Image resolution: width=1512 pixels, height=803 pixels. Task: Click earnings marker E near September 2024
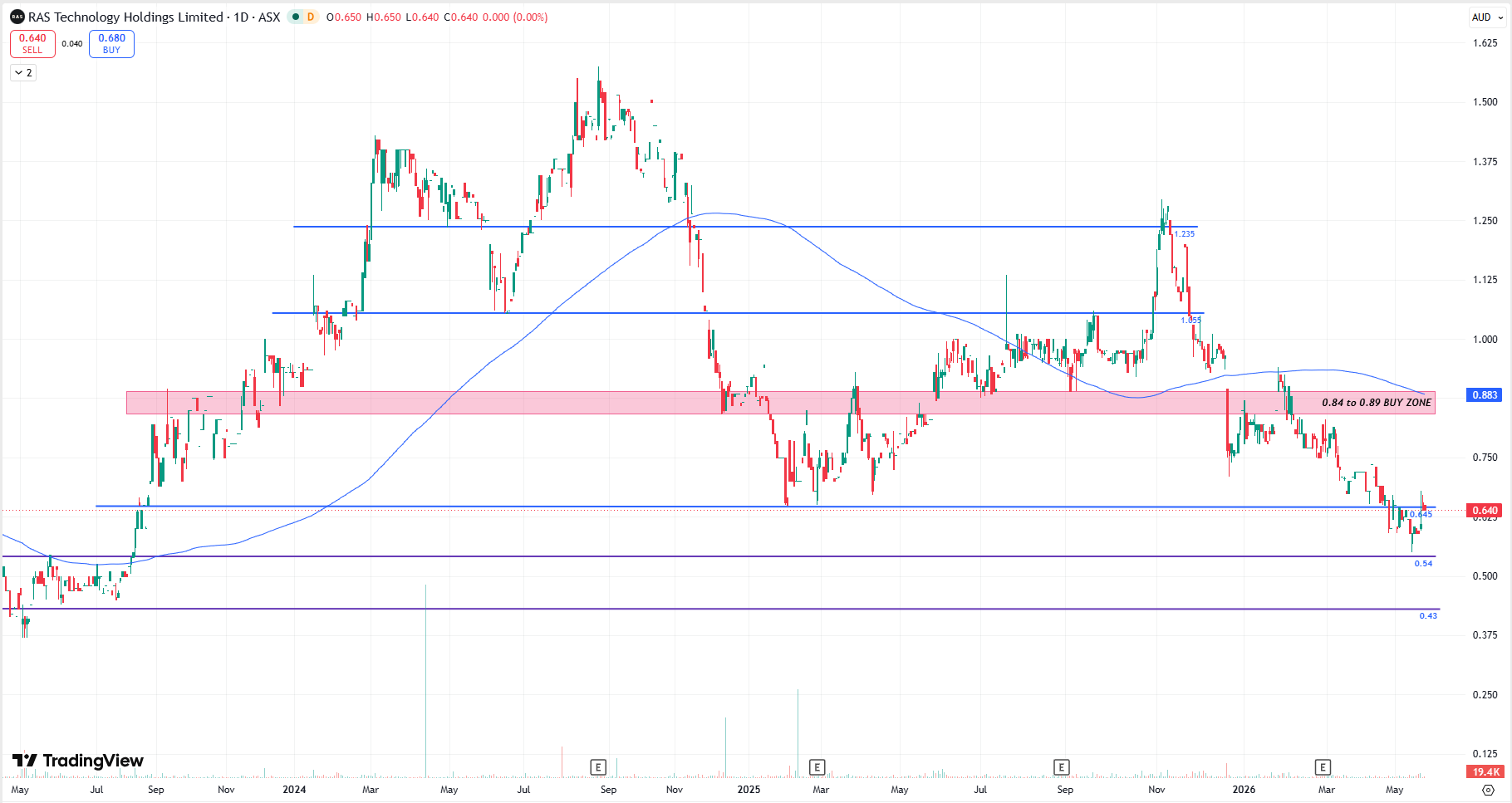point(598,766)
